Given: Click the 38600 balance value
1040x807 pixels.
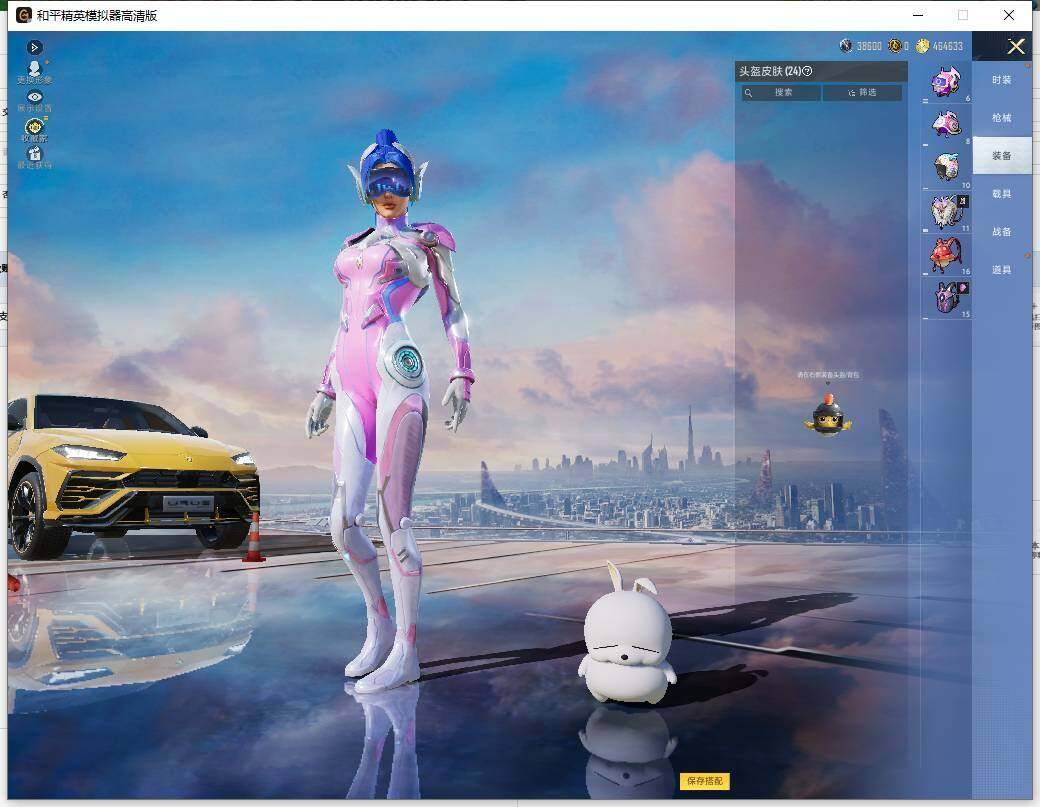Looking at the screenshot, I should click(870, 46).
